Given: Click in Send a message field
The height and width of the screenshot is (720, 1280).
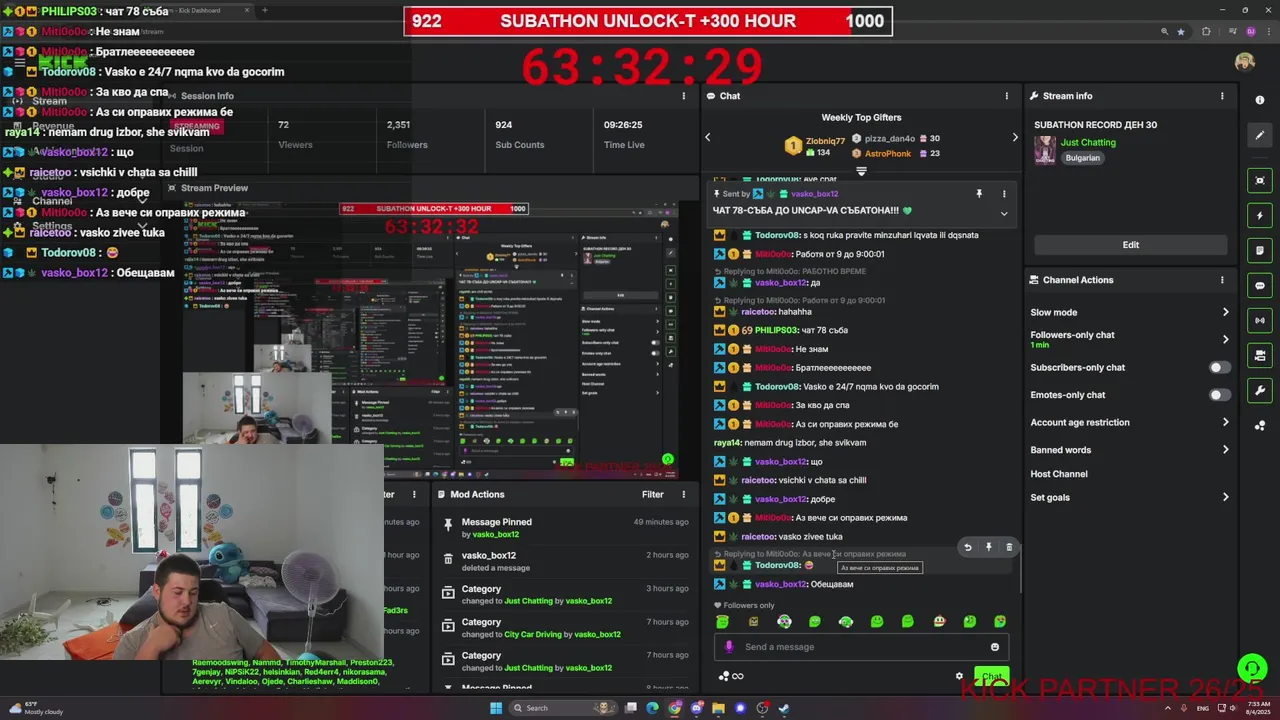Looking at the screenshot, I should point(860,647).
